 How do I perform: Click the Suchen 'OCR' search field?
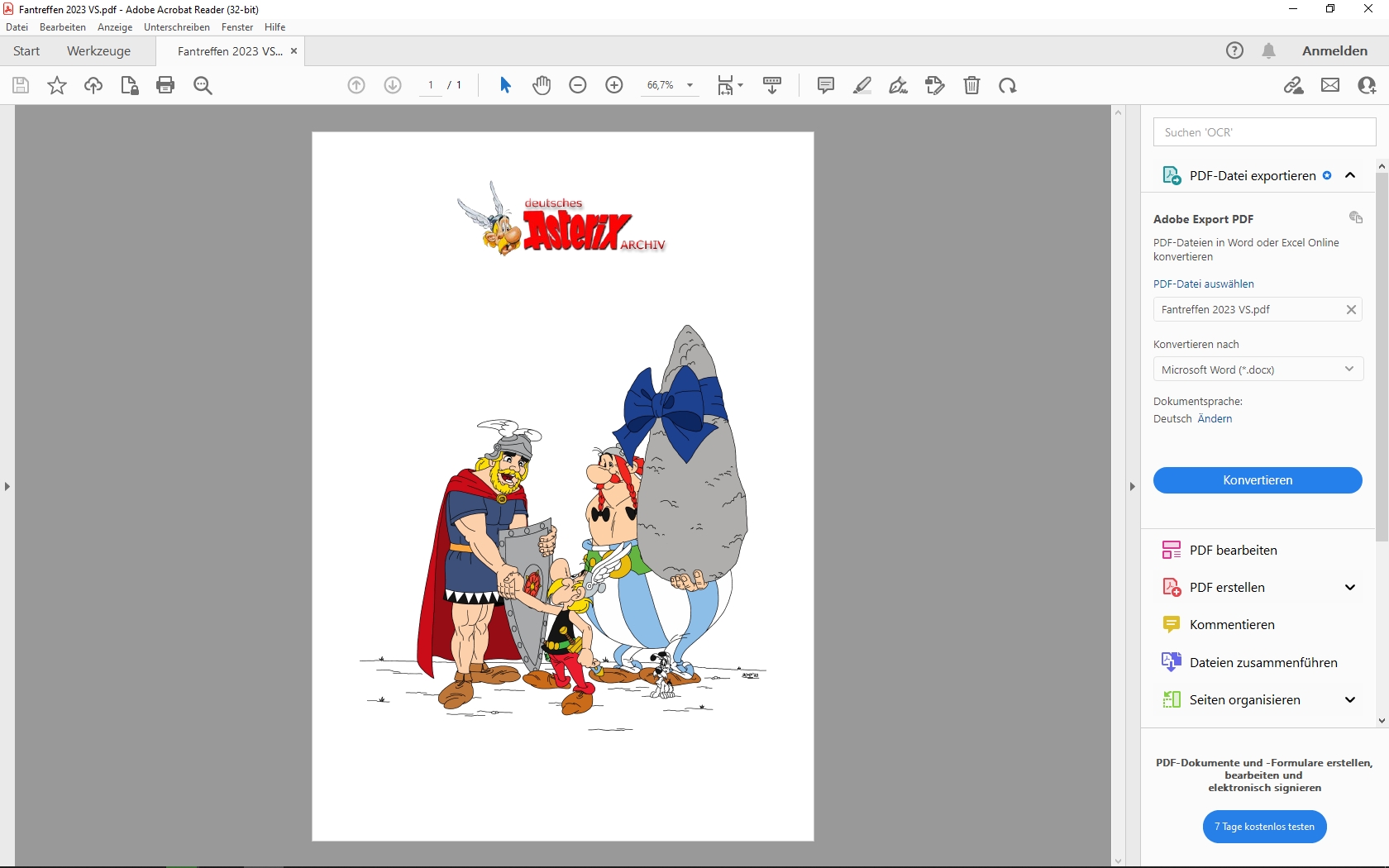tap(1263, 132)
